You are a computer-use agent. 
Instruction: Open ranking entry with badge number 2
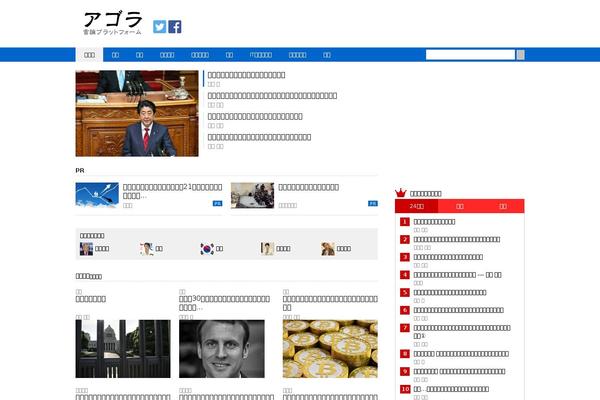point(457,239)
